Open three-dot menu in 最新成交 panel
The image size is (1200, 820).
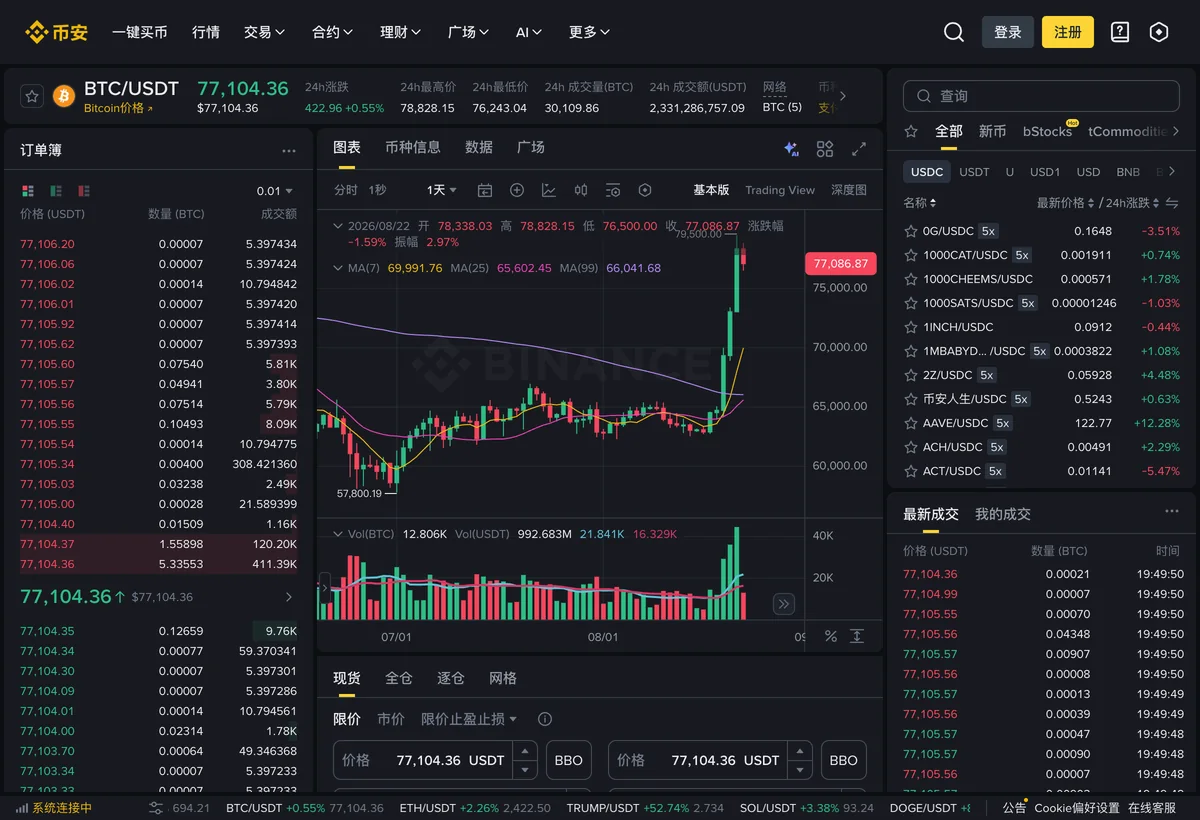coord(1172,511)
